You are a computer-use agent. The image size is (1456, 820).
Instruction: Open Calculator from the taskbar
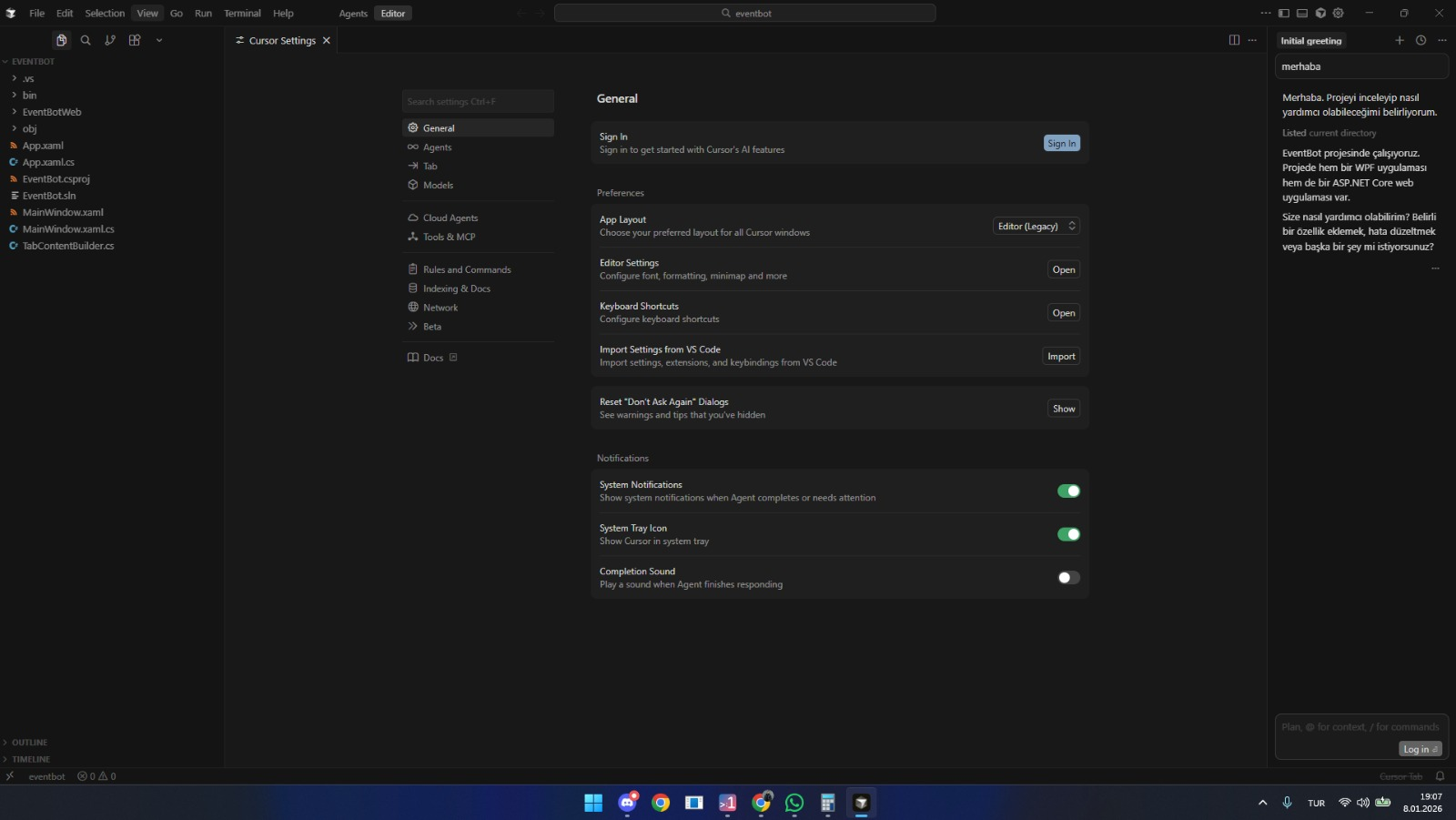tap(828, 803)
